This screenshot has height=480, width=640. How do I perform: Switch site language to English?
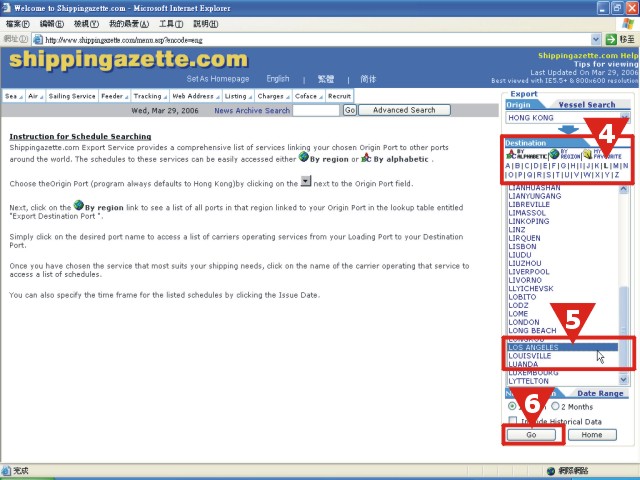click(x=278, y=78)
